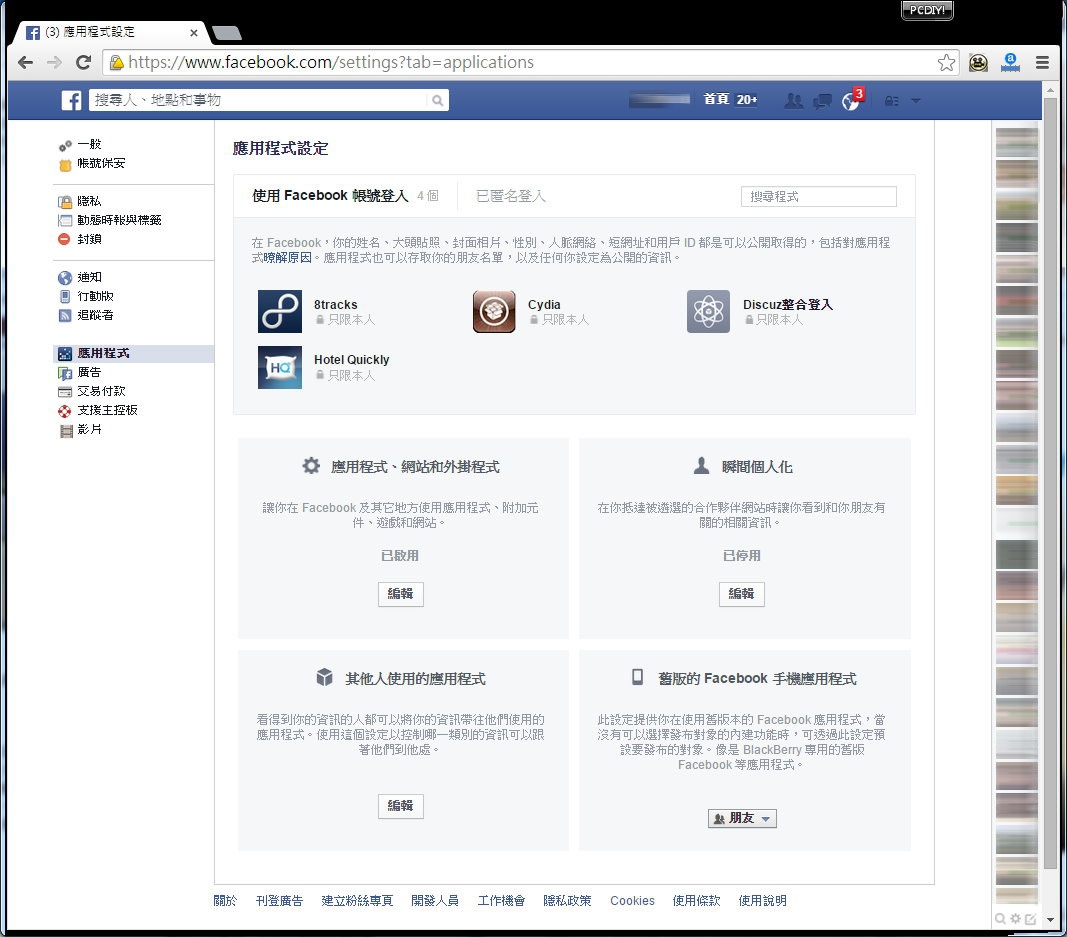The width and height of the screenshot is (1067, 937).
Task: Click the page vertical scrollbar
Action: (1050, 483)
